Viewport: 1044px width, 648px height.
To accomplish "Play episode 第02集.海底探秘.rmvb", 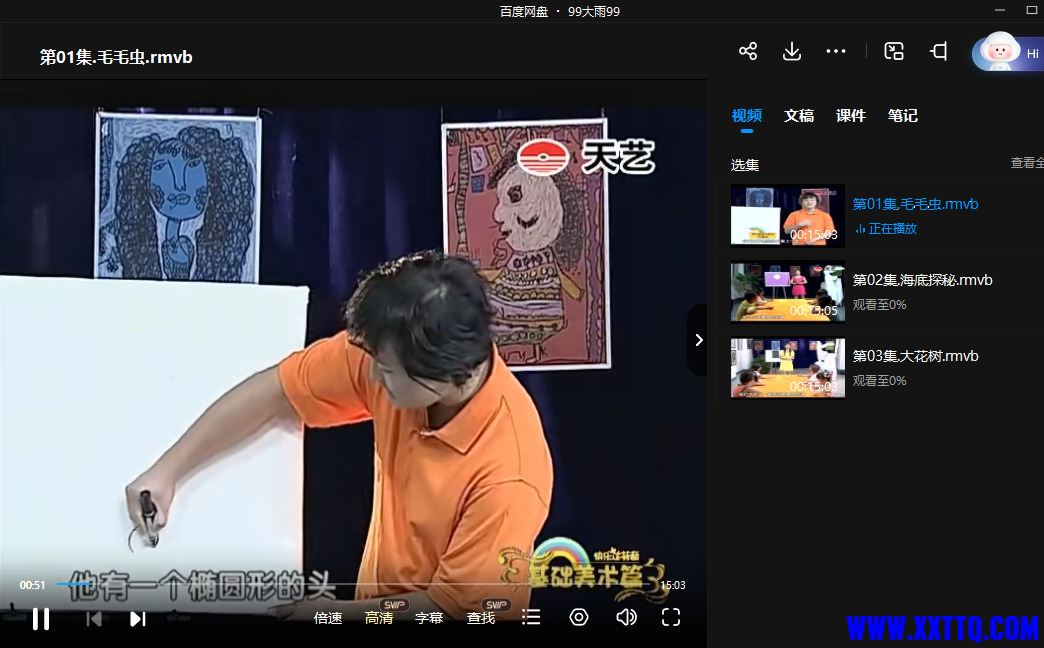I will pos(923,280).
